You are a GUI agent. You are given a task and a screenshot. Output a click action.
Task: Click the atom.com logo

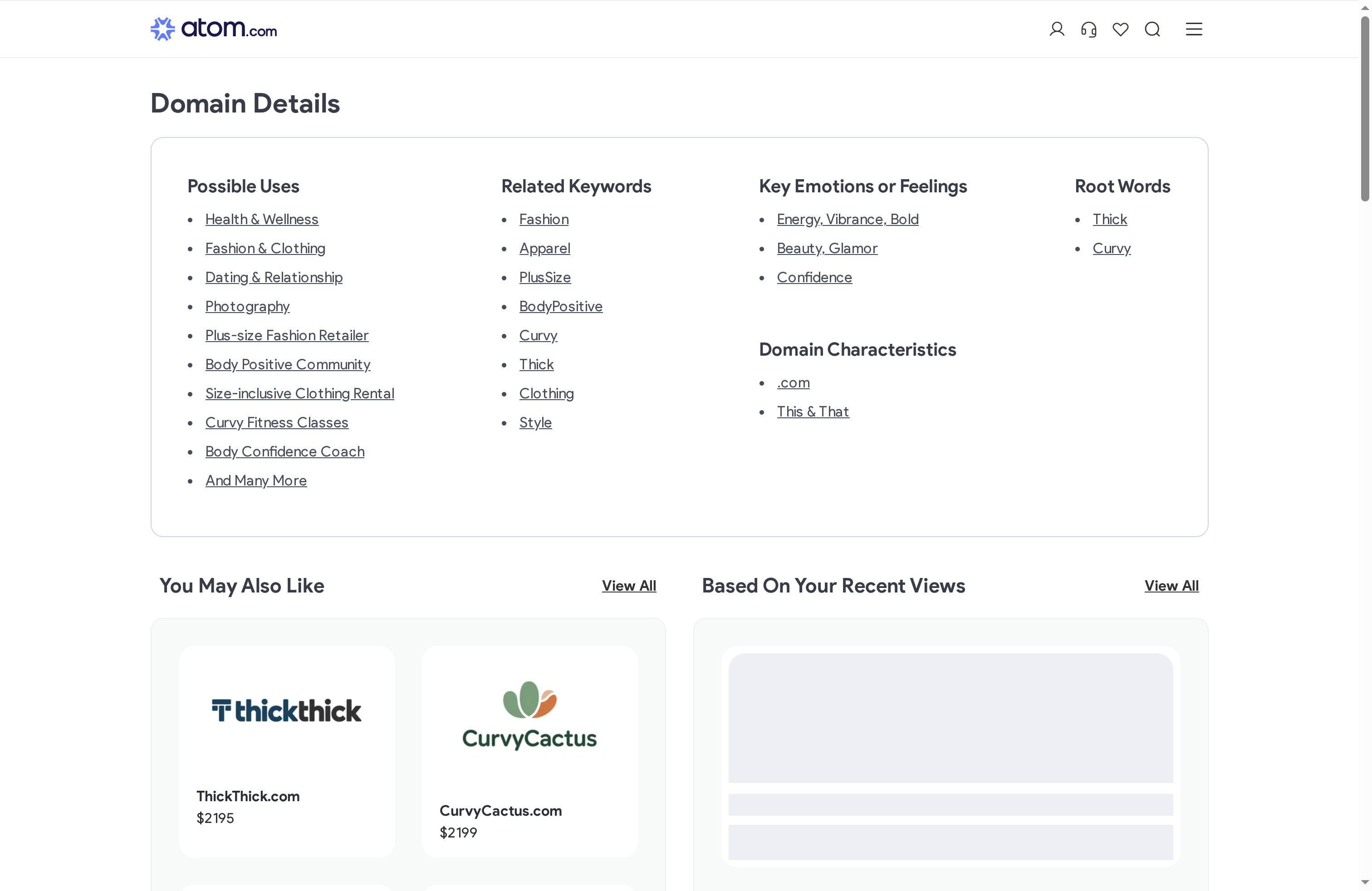pyautogui.click(x=213, y=28)
